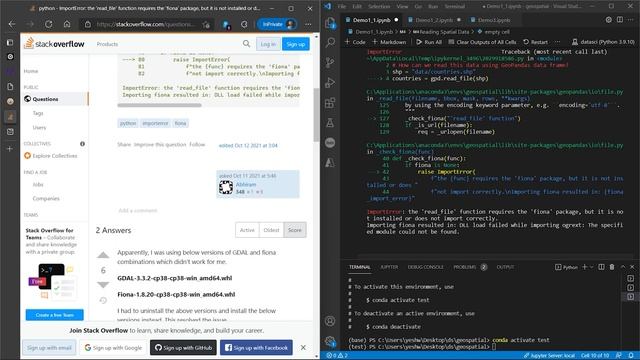
Task: Click browser back arrow
Action: click(x=12, y=24)
